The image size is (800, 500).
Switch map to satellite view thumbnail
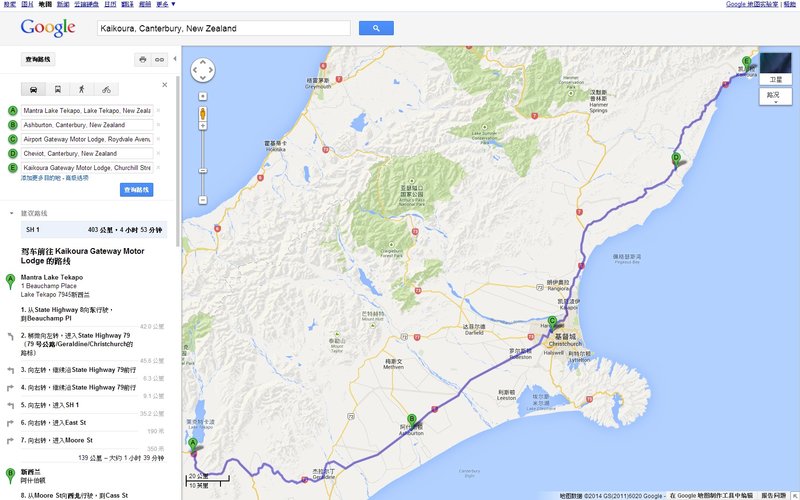(x=775, y=65)
